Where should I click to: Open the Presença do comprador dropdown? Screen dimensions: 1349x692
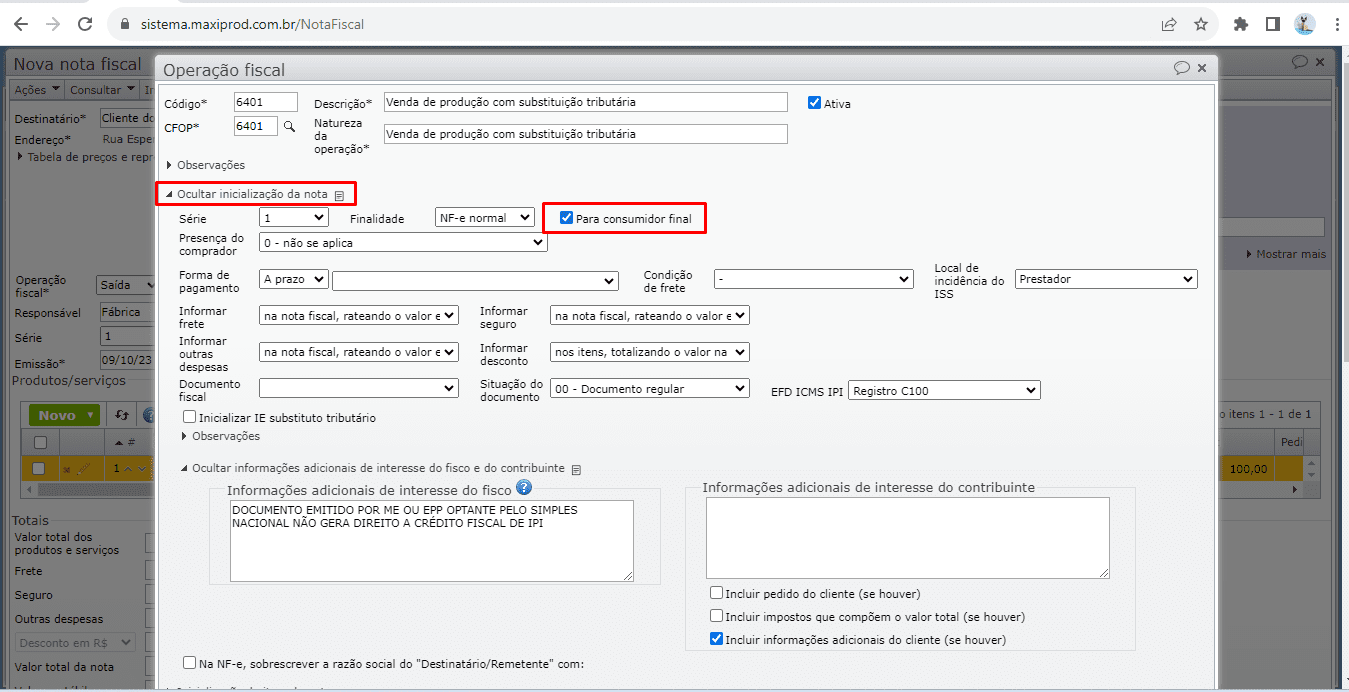(x=403, y=242)
